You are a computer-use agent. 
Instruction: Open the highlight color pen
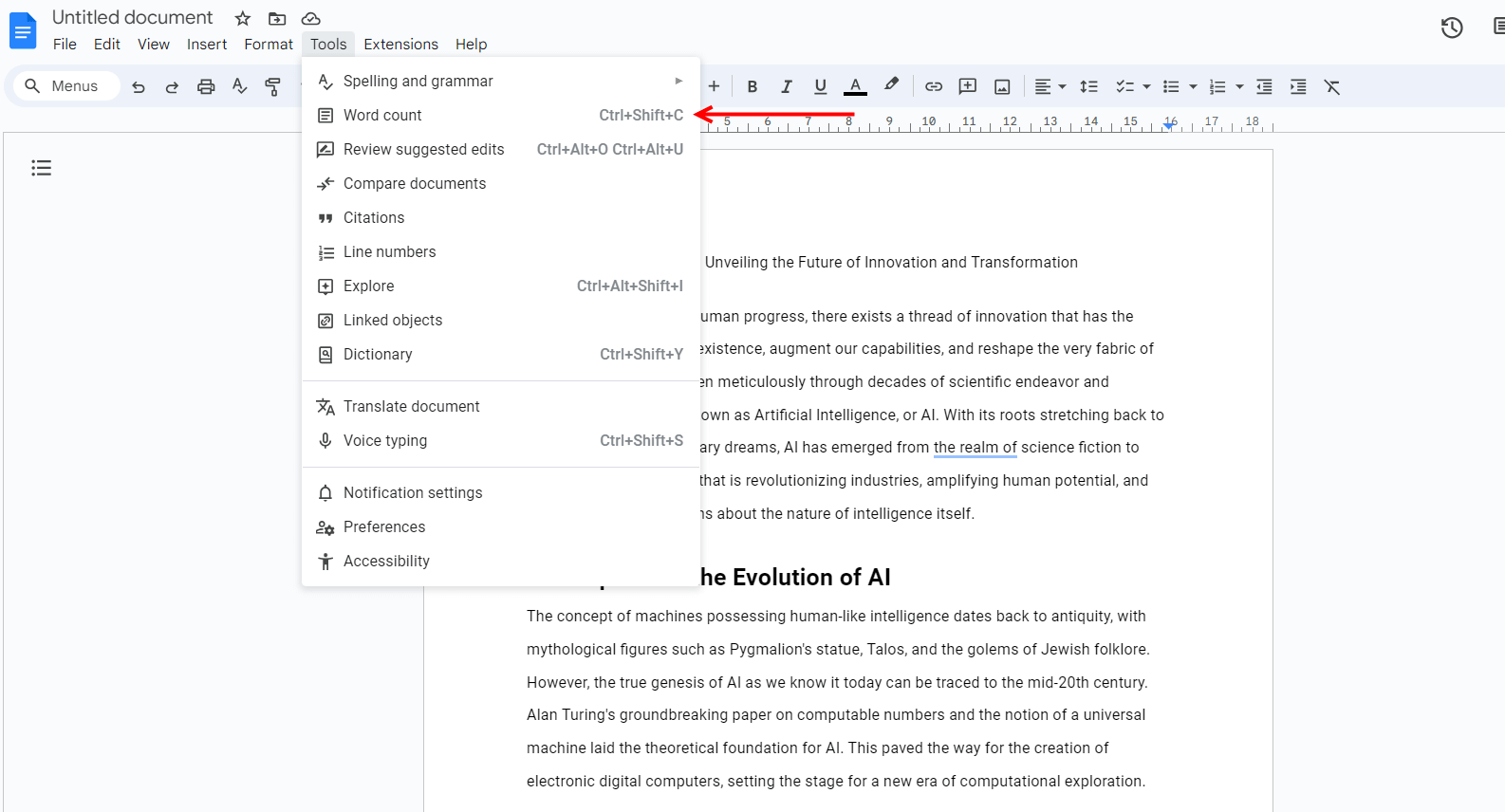[891, 85]
